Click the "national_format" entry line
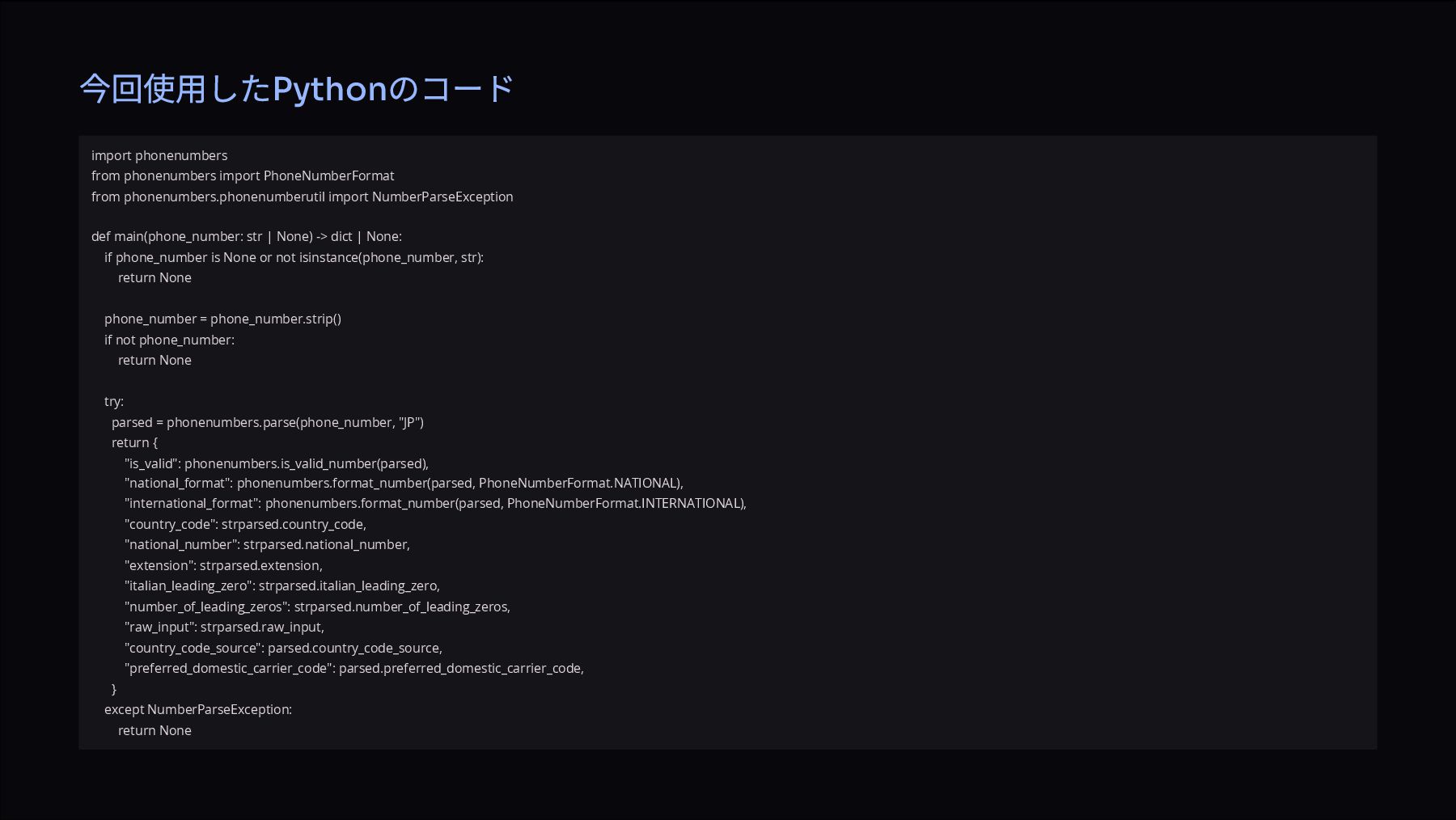This screenshot has height=820, width=1456. [x=404, y=483]
